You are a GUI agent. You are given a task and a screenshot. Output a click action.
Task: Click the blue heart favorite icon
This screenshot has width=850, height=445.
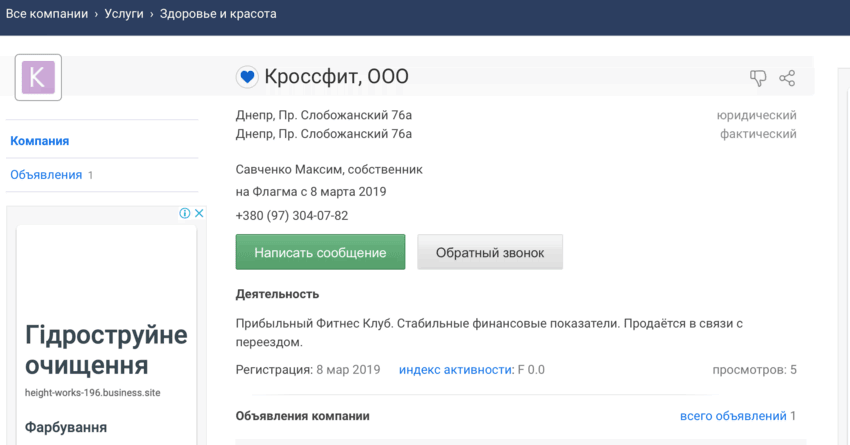(x=247, y=77)
